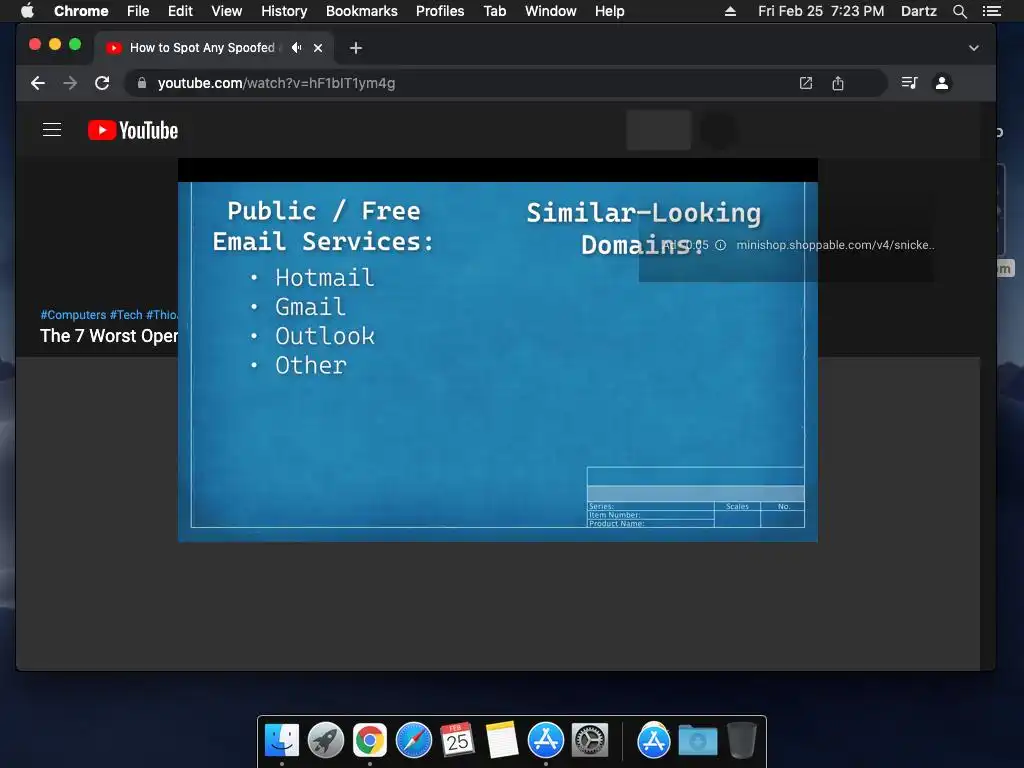This screenshot has width=1024, height=768.
Task: Launch Safari from the Dock
Action: coord(414,741)
